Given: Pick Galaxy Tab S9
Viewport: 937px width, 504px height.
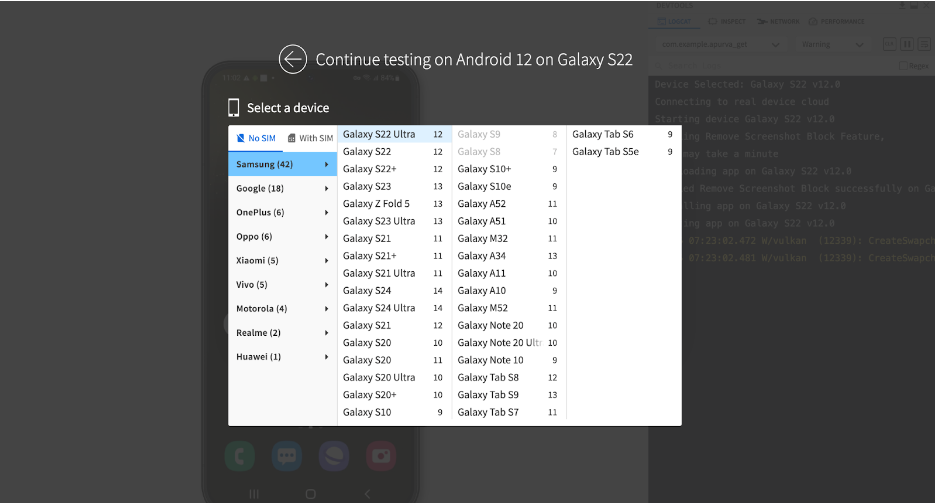Looking at the screenshot, I should [x=509, y=395].
